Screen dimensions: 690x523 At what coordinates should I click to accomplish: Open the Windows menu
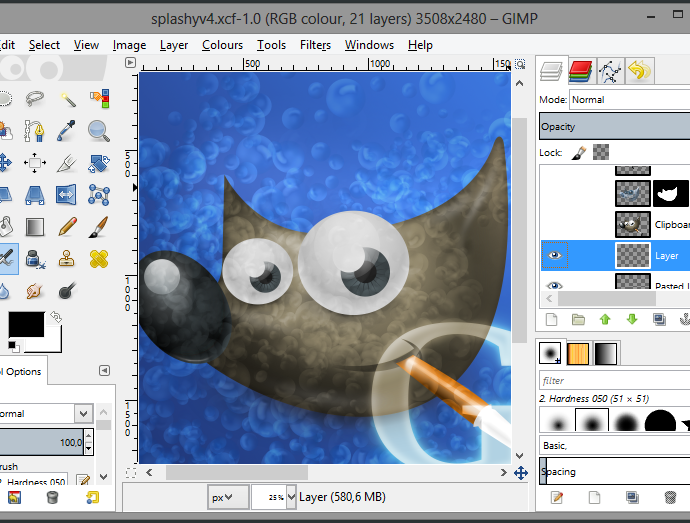click(369, 45)
